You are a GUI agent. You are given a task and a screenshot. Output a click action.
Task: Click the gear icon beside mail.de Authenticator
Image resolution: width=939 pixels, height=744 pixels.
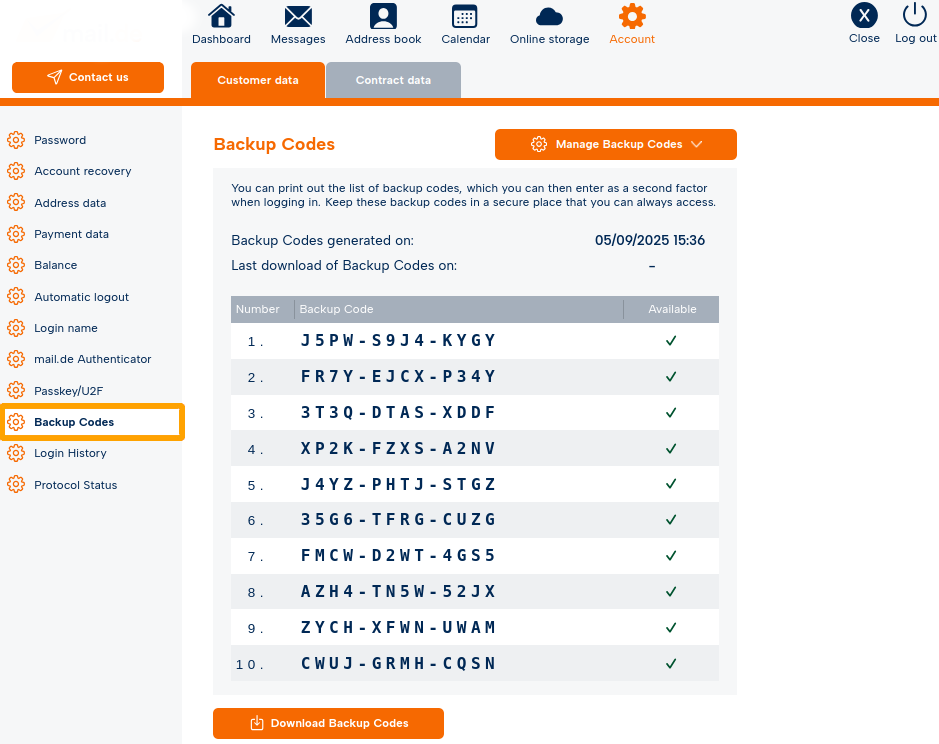[x=16, y=359]
